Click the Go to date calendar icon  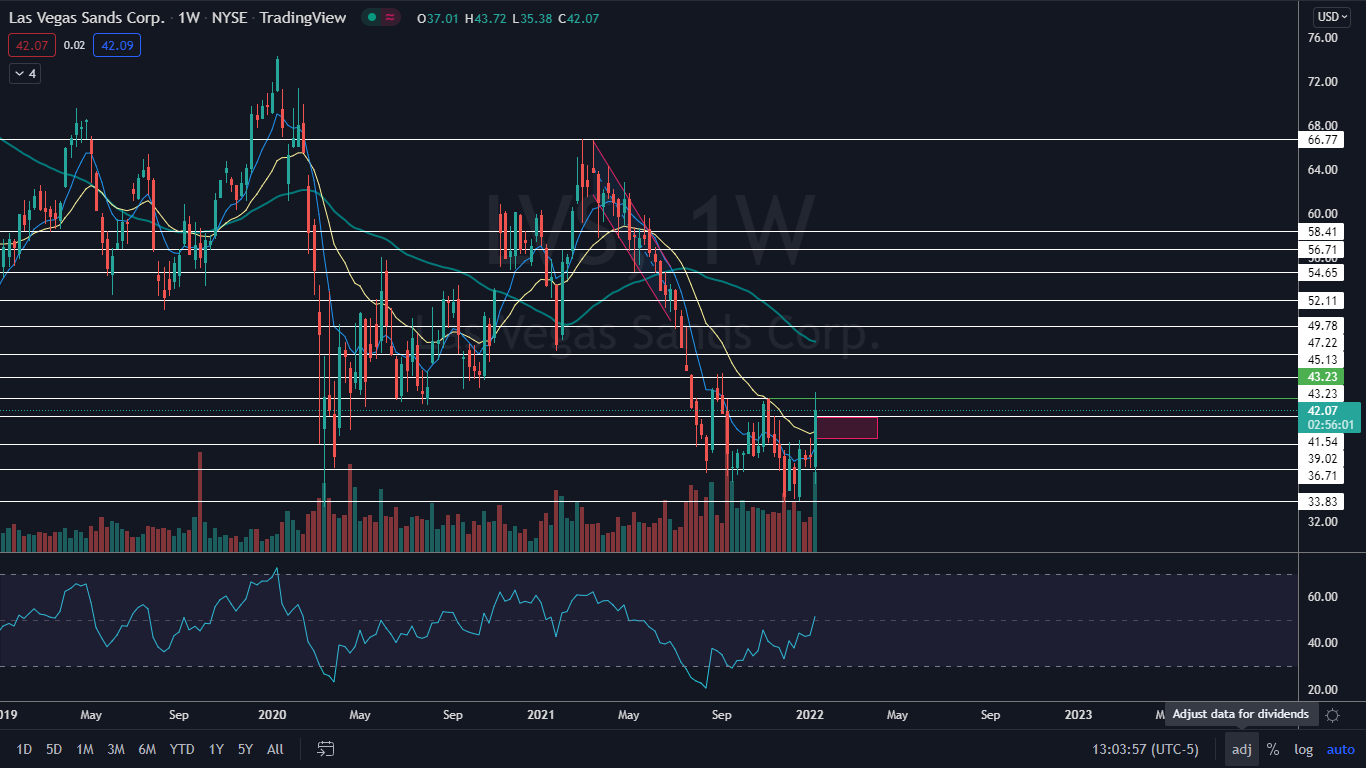(326, 749)
